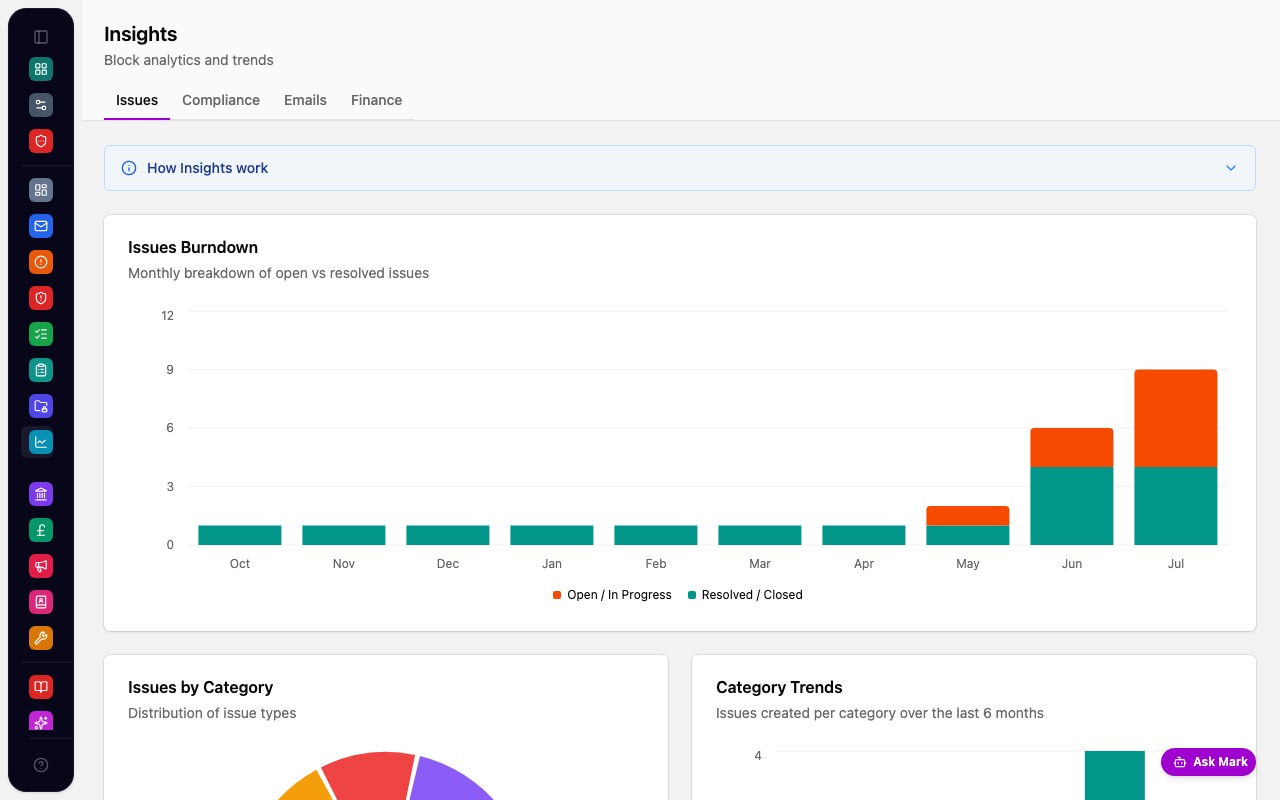Click the Issues by Category heading
The image size is (1280, 800).
tap(200, 687)
